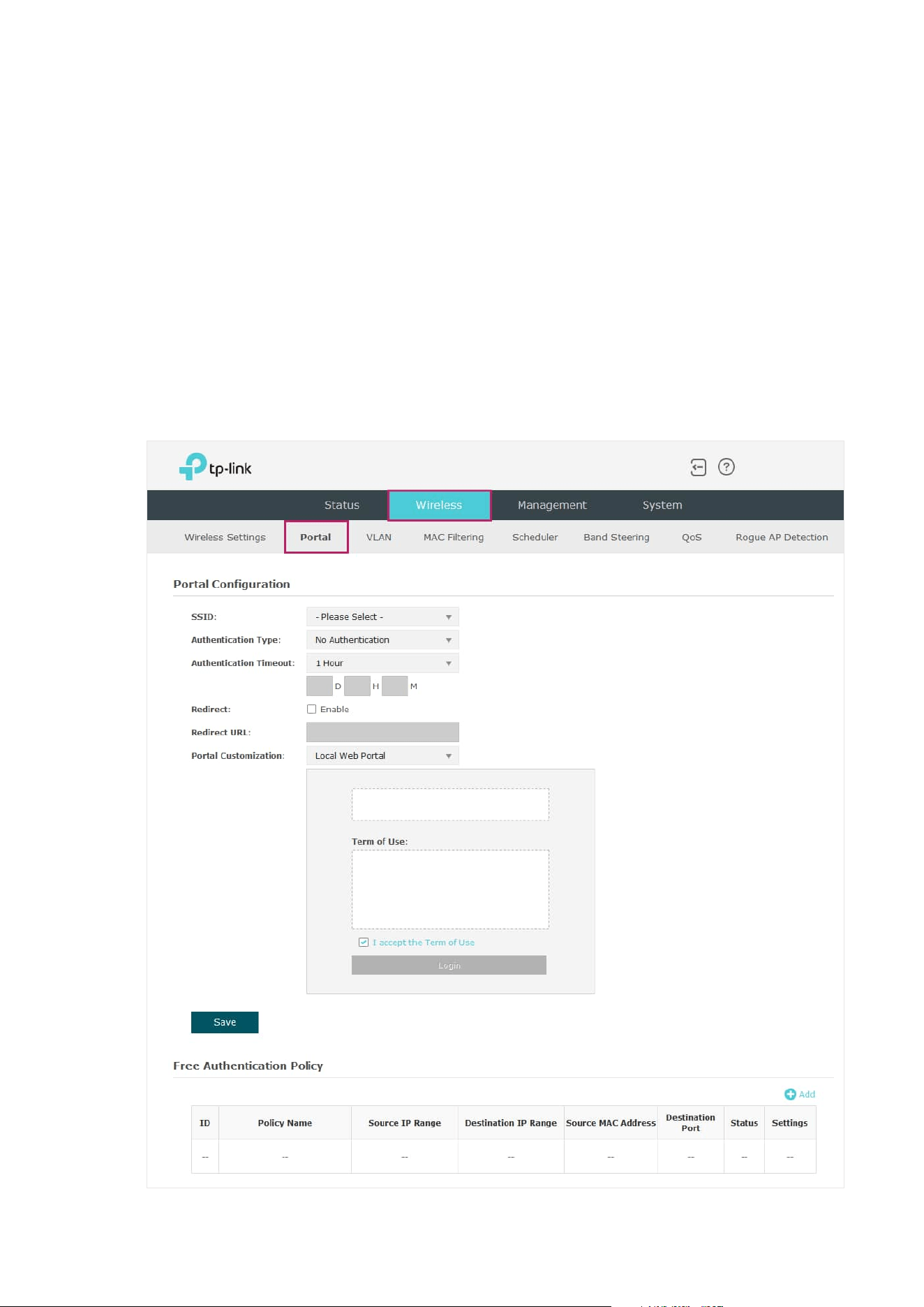924x1307 pixels.
Task: Open the Authentication Type dropdown
Action: [382, 640]
